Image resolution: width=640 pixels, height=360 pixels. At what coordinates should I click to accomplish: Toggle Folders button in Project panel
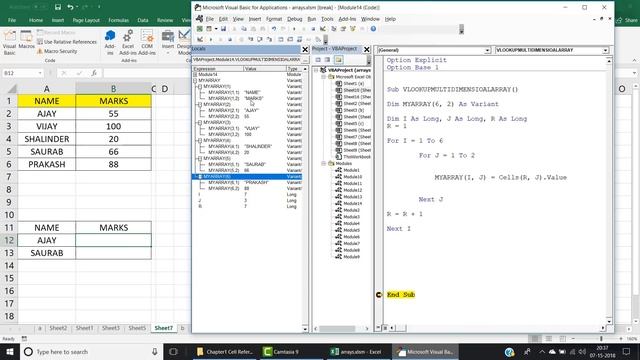point(338,60)
